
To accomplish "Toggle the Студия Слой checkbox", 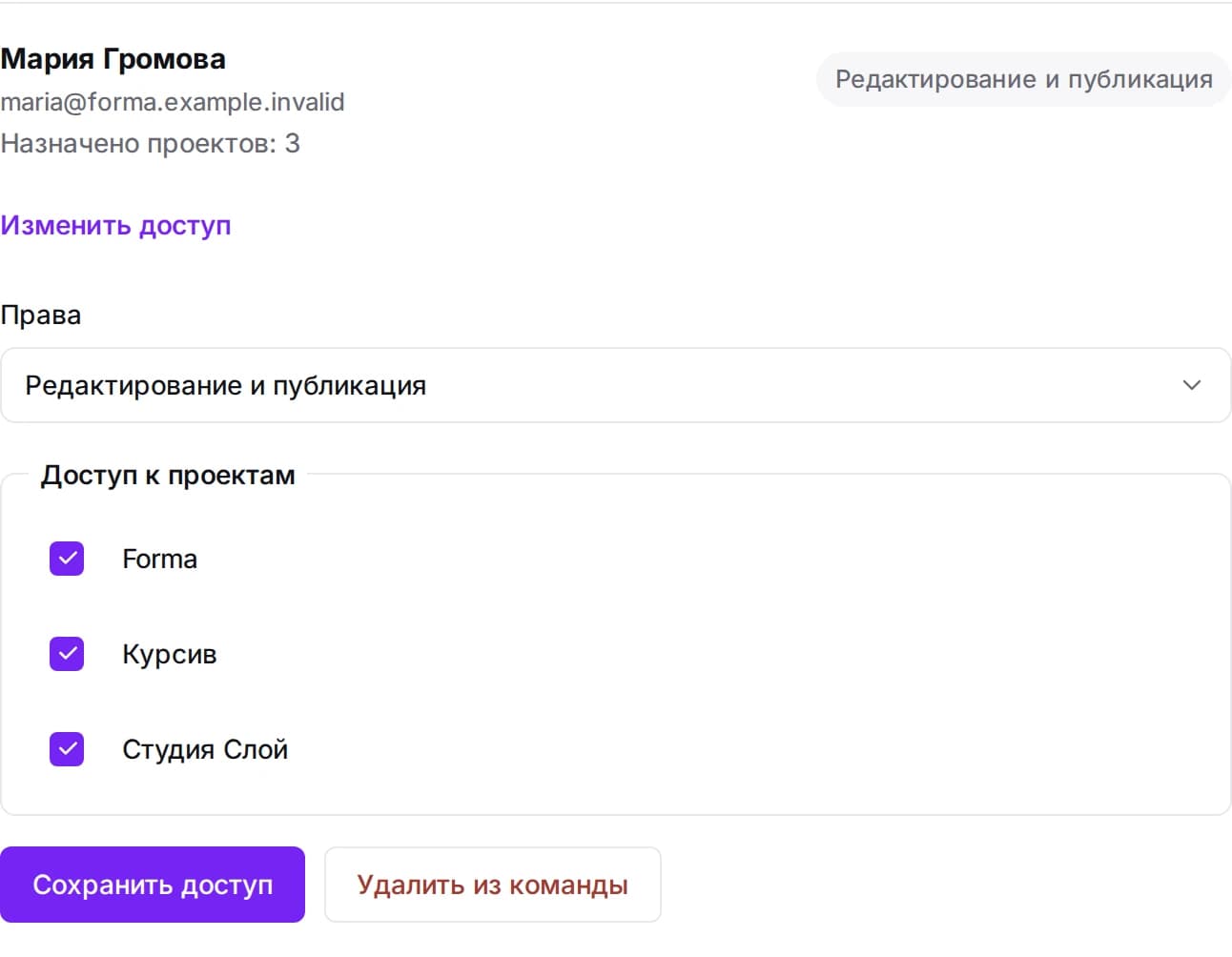I will [67, 749].
